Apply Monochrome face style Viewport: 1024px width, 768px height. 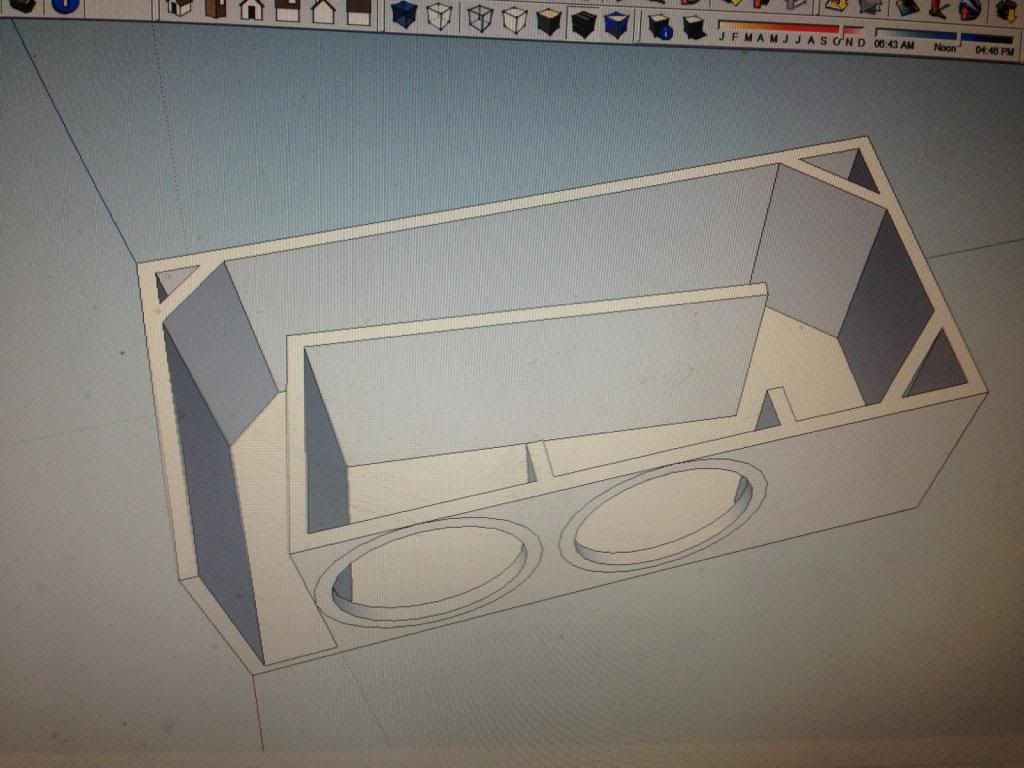point(616,24)
